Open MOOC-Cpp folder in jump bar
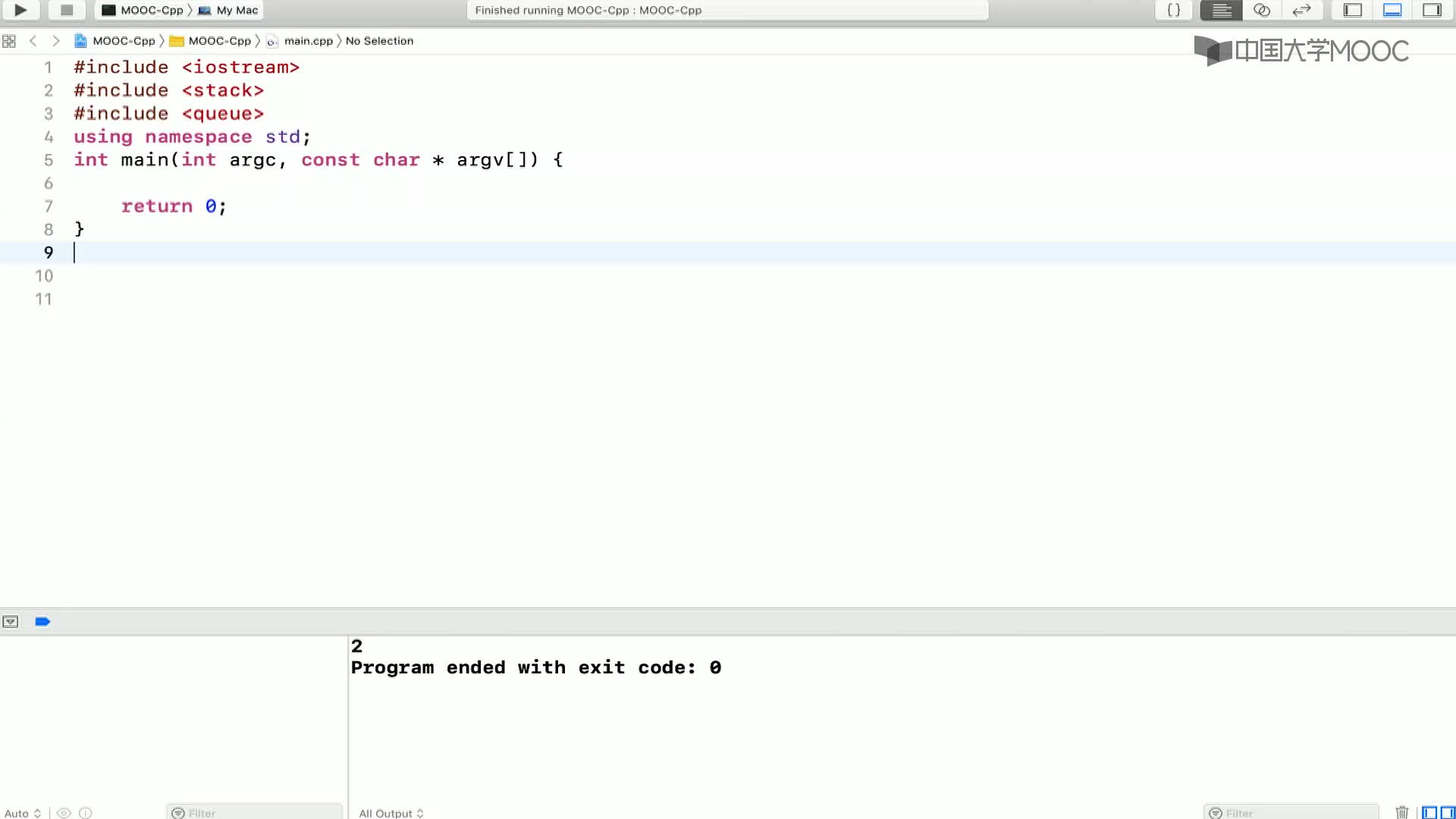1456x819 pixels. coord(210,41)
